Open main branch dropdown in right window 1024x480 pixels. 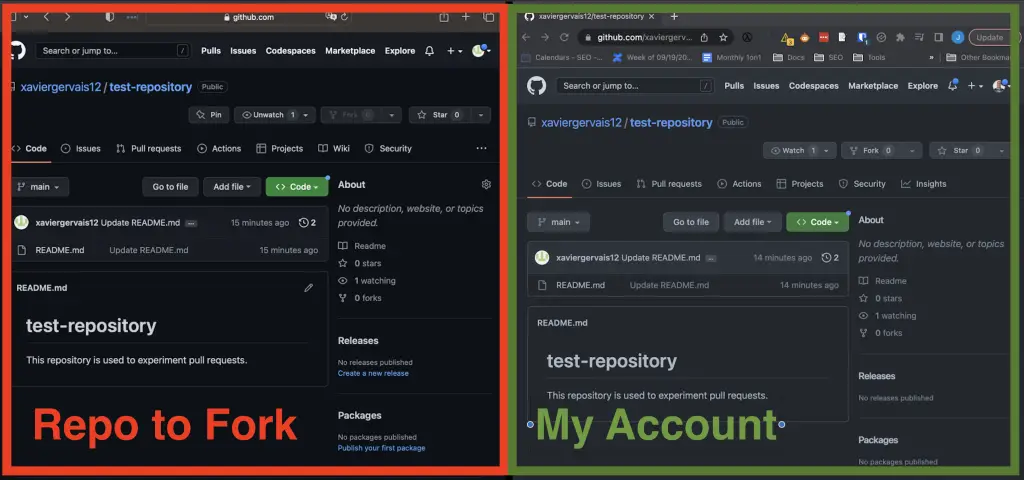[x=559, y=222]
